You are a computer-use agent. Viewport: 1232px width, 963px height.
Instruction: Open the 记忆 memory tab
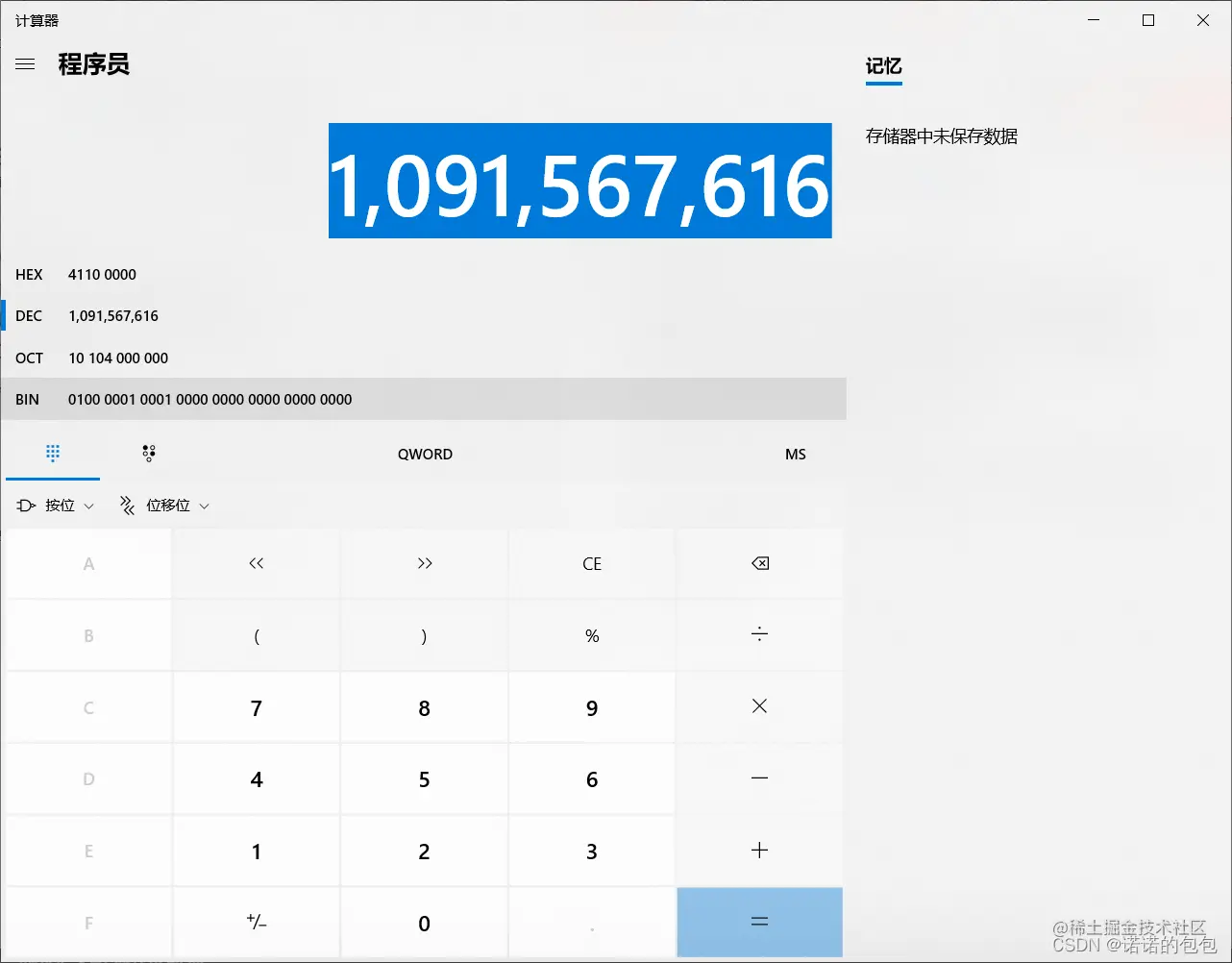coord(884,66)
